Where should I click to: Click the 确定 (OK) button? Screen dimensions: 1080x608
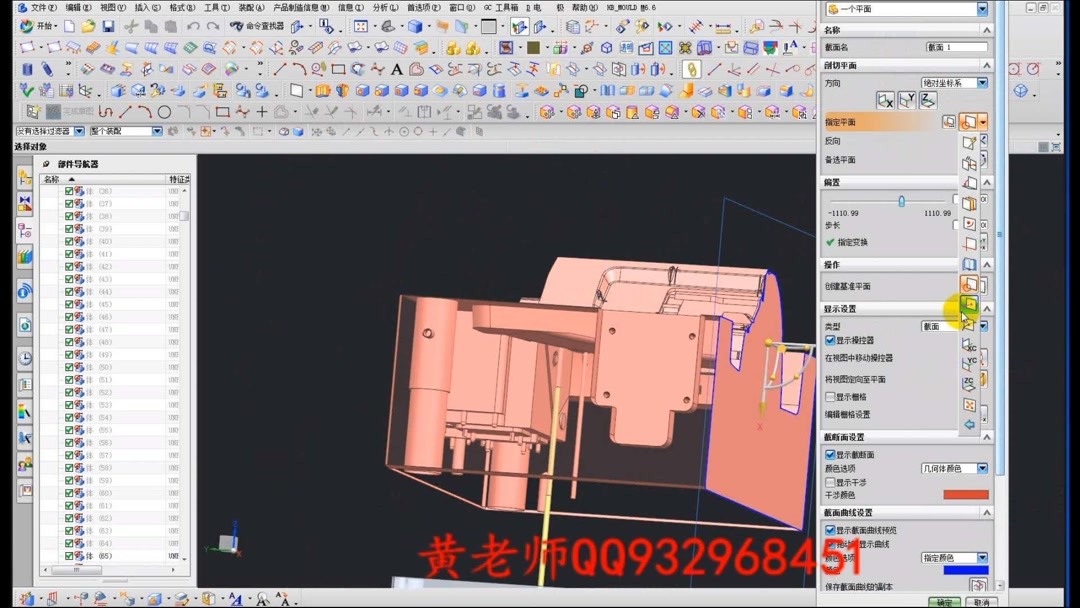[946, 601]
